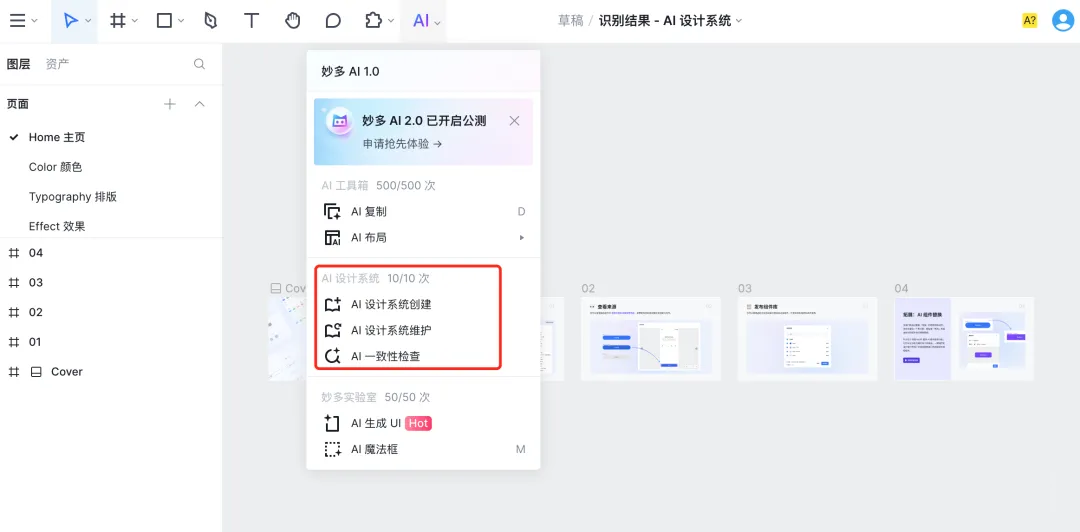Select the Move arrow tool
This screenshot has width=1080, height=532.
point(70,21)
